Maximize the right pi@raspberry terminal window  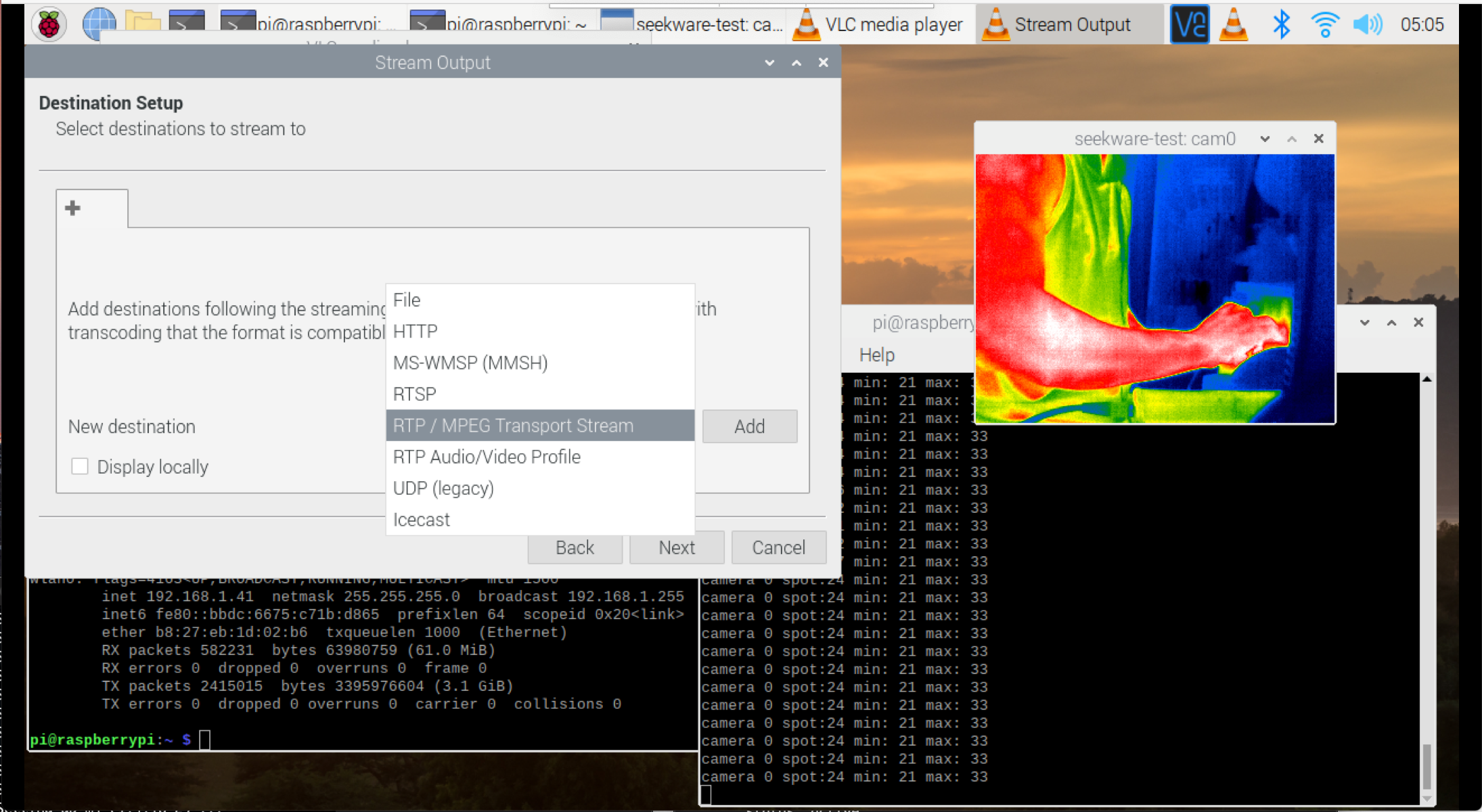1391,322
